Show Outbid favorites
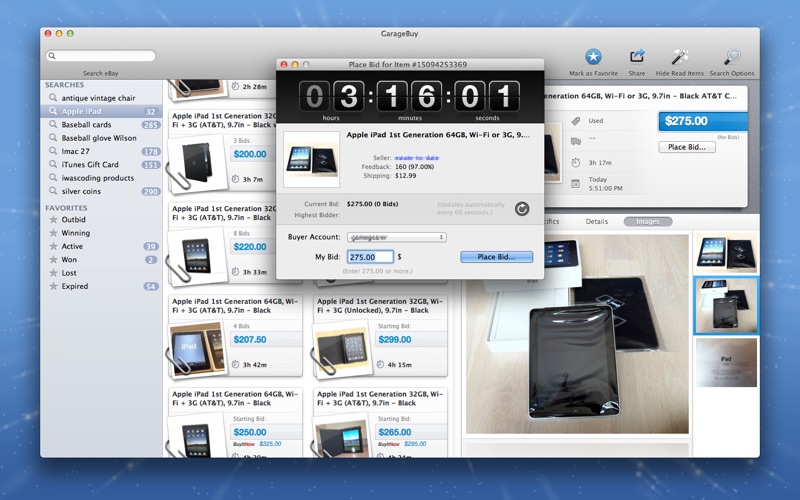This screenshot has height=500, width=800. point(101,219)
